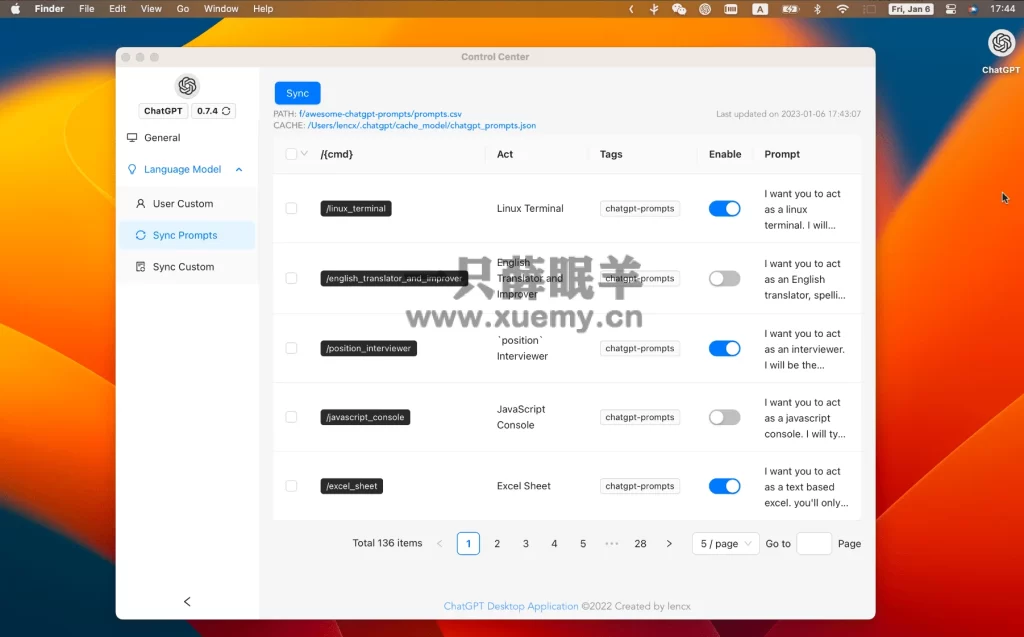Click the Wi-Fi menu bar icon
Screen dimensions: 1024x637
coord(842,9)
